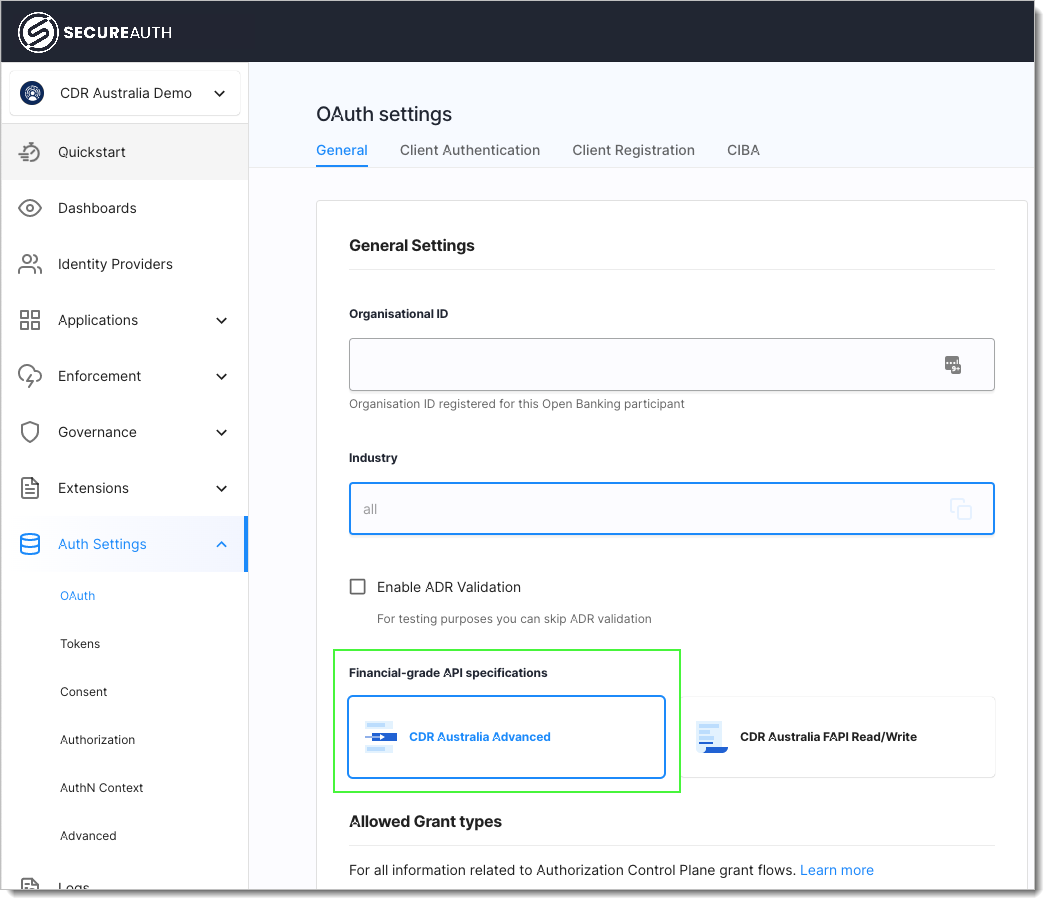The image size is (1050, 905).
Task: Switch to the Client Registration tab
Action: point(633,150)
